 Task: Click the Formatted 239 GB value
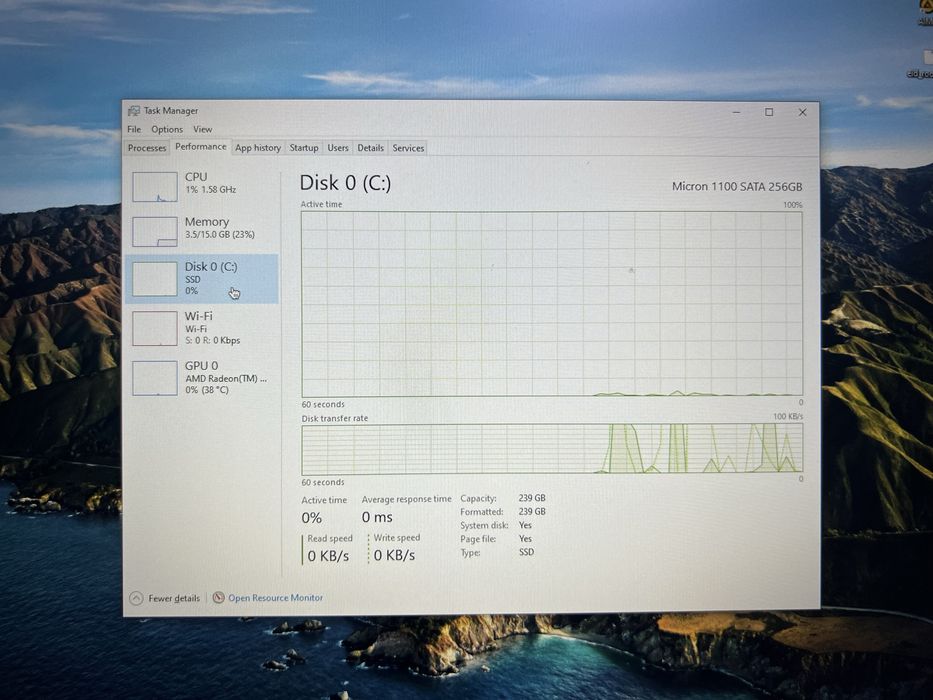coord(532,512)
